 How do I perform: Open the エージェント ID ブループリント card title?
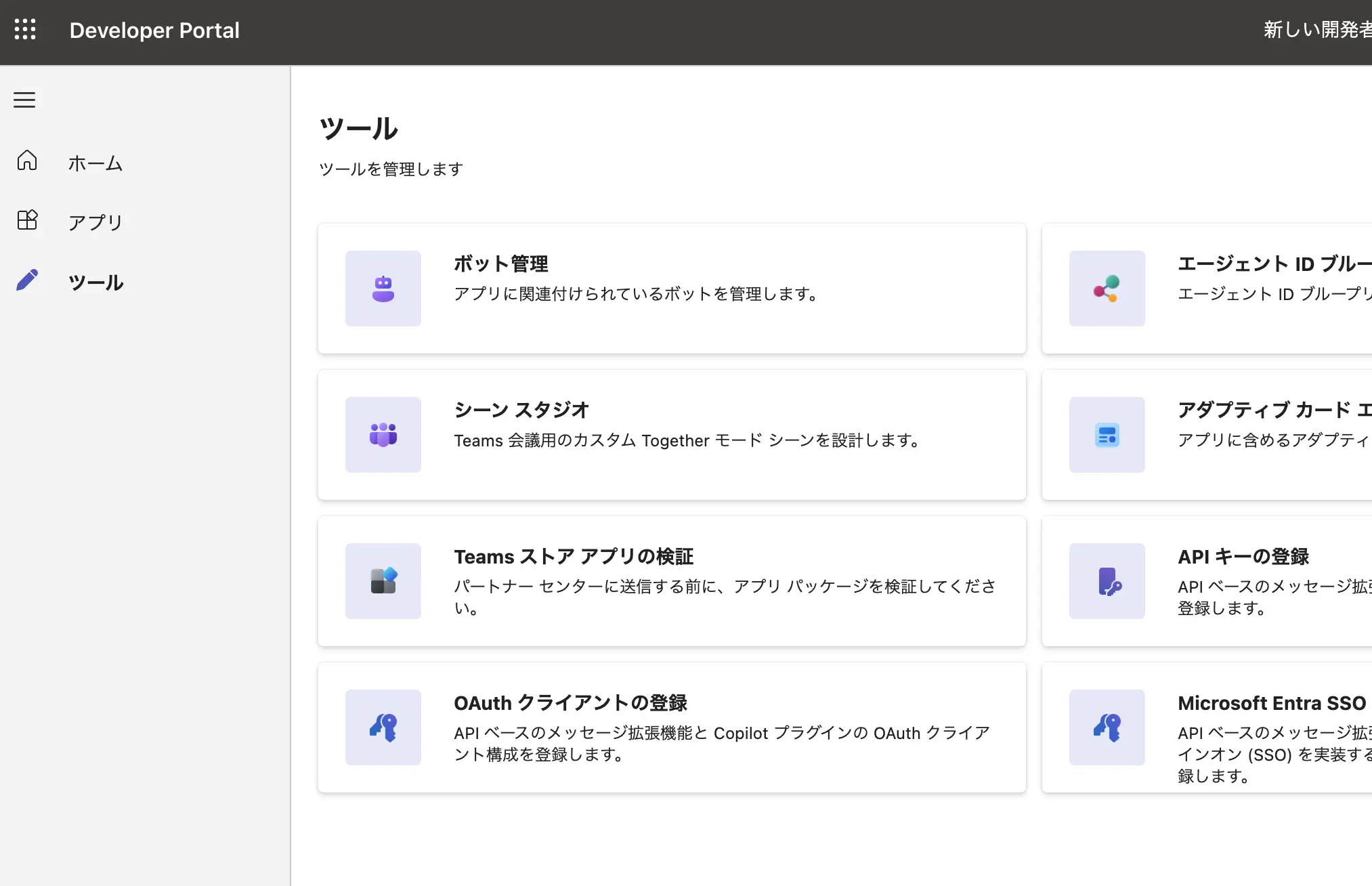click(1274, 263)
